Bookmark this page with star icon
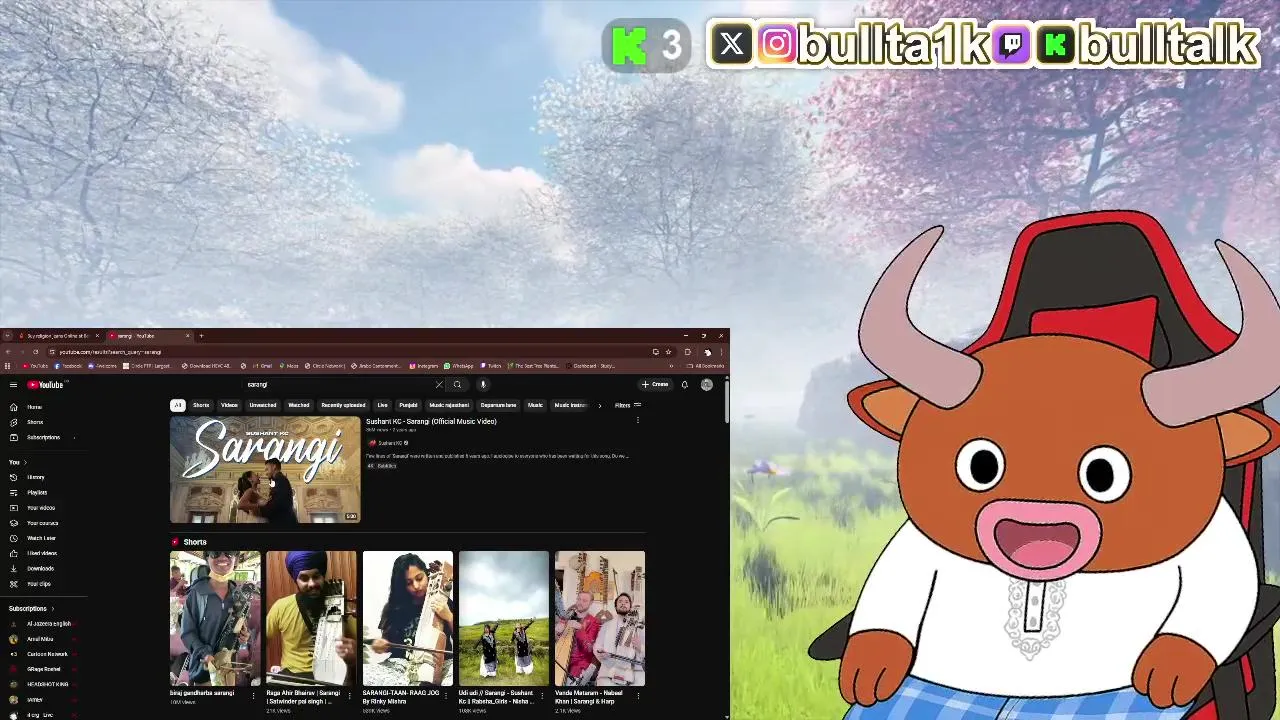The width and height of the screenshot is (1280, 720). point(668,352)
